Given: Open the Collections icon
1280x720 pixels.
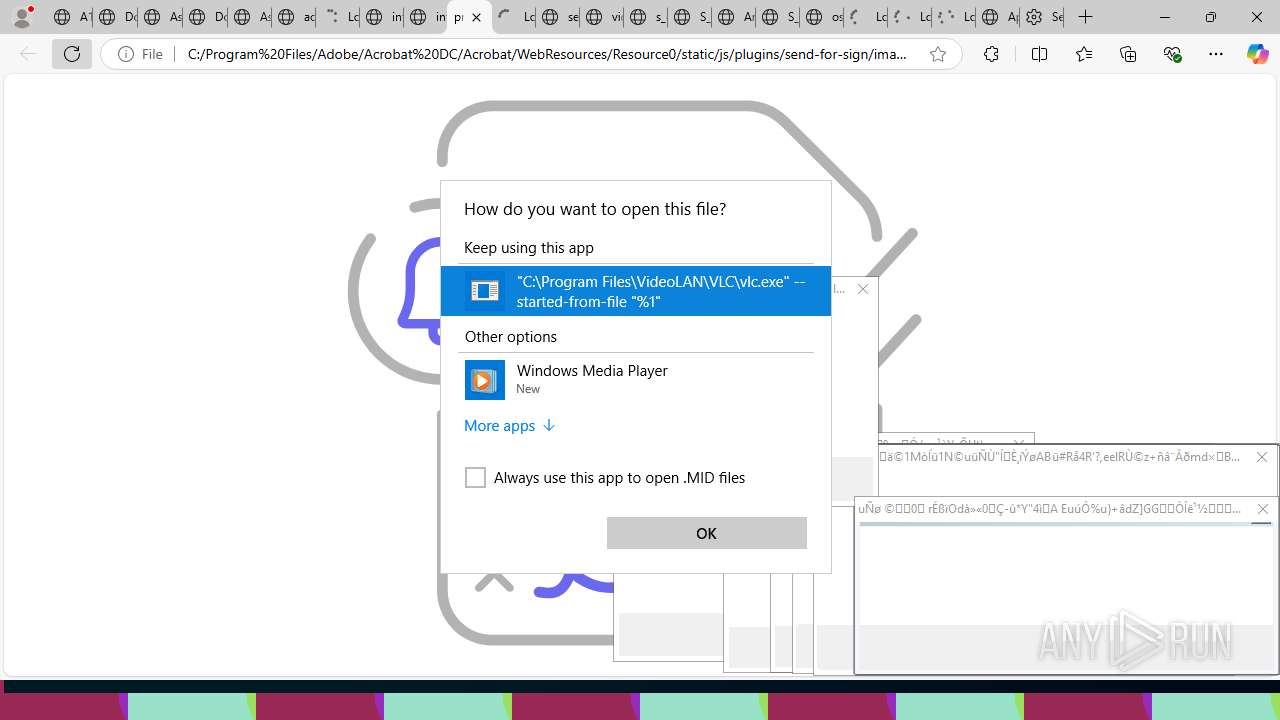Looking at the screenshot, I should 1128,54.
